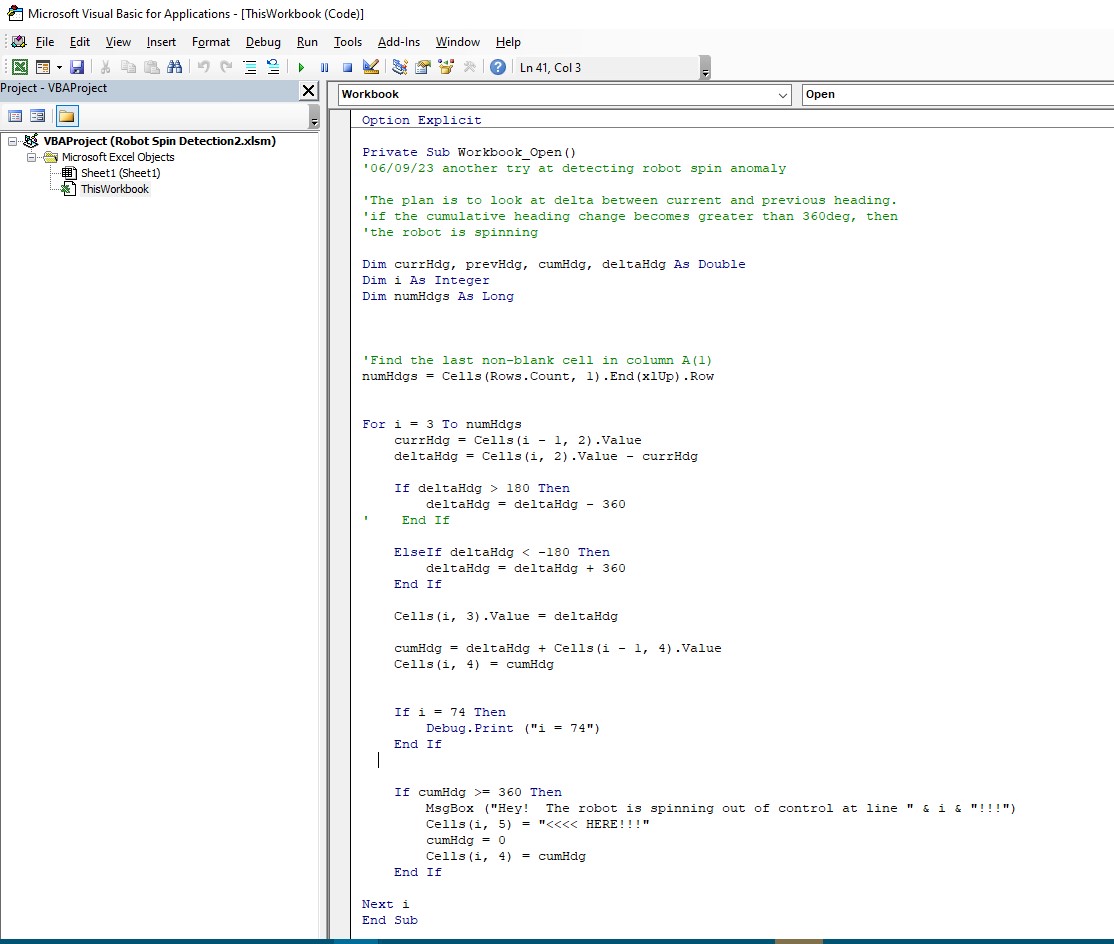Open the Insert object dropdown arrow
1114x944 pixels.
tap(59, 67)
